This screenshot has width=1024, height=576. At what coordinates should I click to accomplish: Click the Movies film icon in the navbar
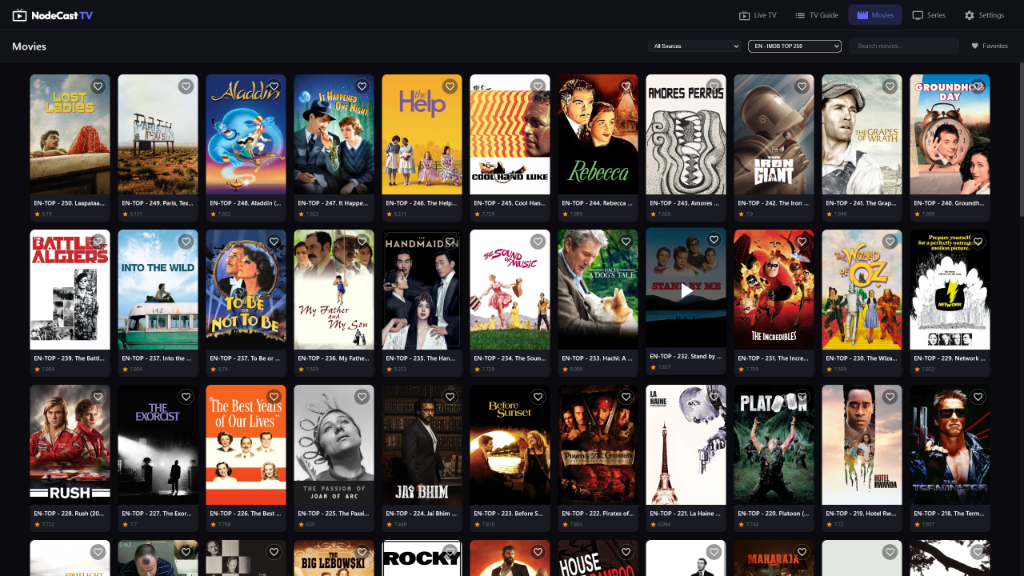862,15
